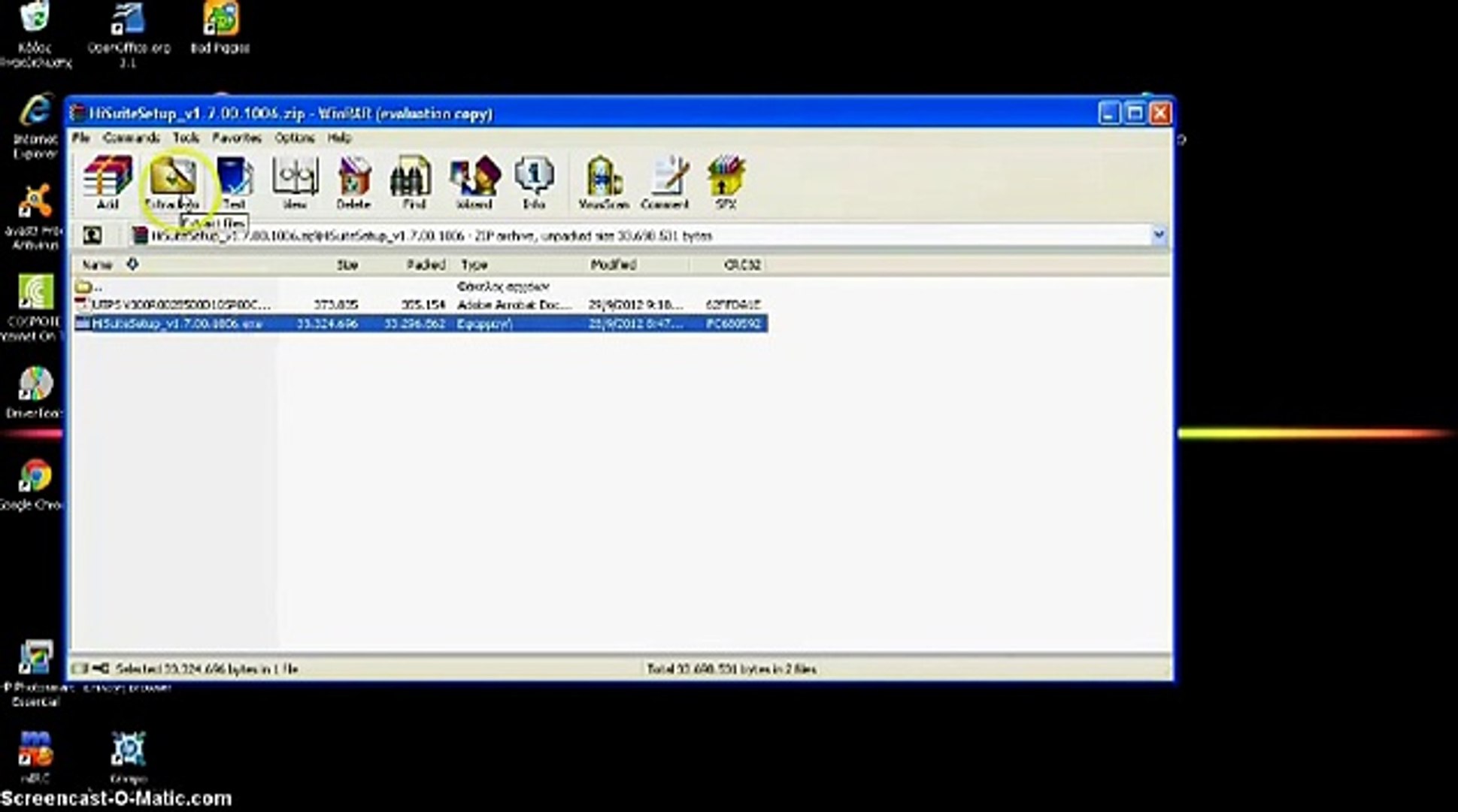Open the Favorites menu
The width and height of the screenshot is (1458, 812).
click(x=237, y=138)
